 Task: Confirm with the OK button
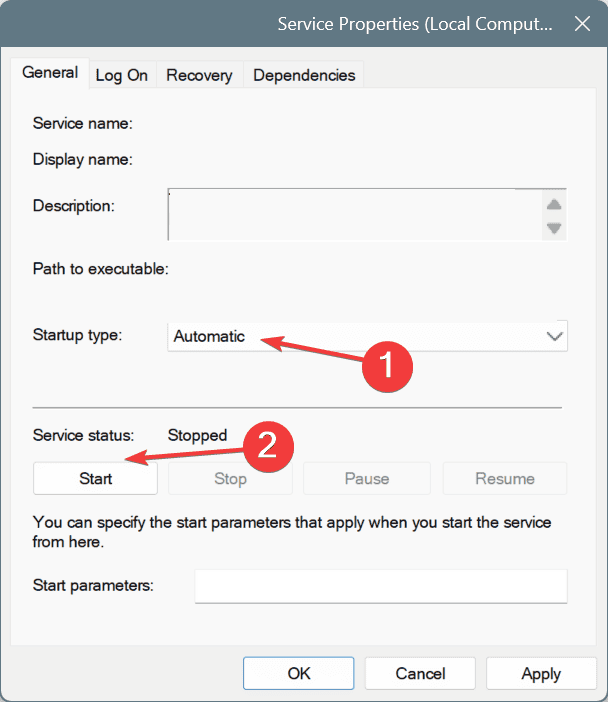pos(299,673)
